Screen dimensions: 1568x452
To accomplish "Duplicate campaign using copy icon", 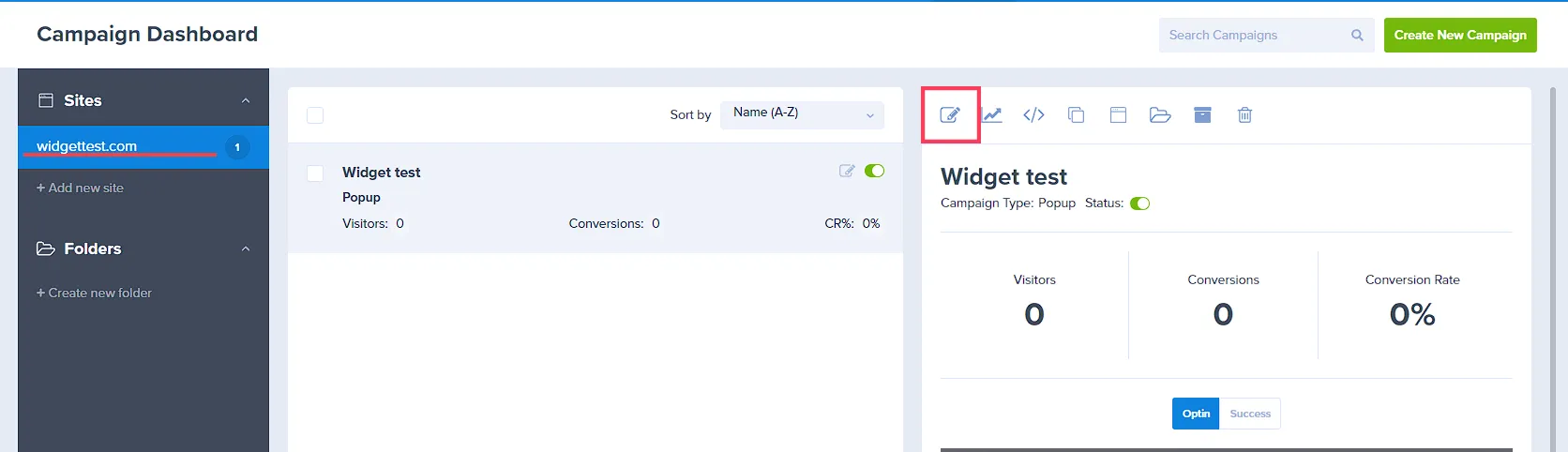I will [x=1076, y=114].
